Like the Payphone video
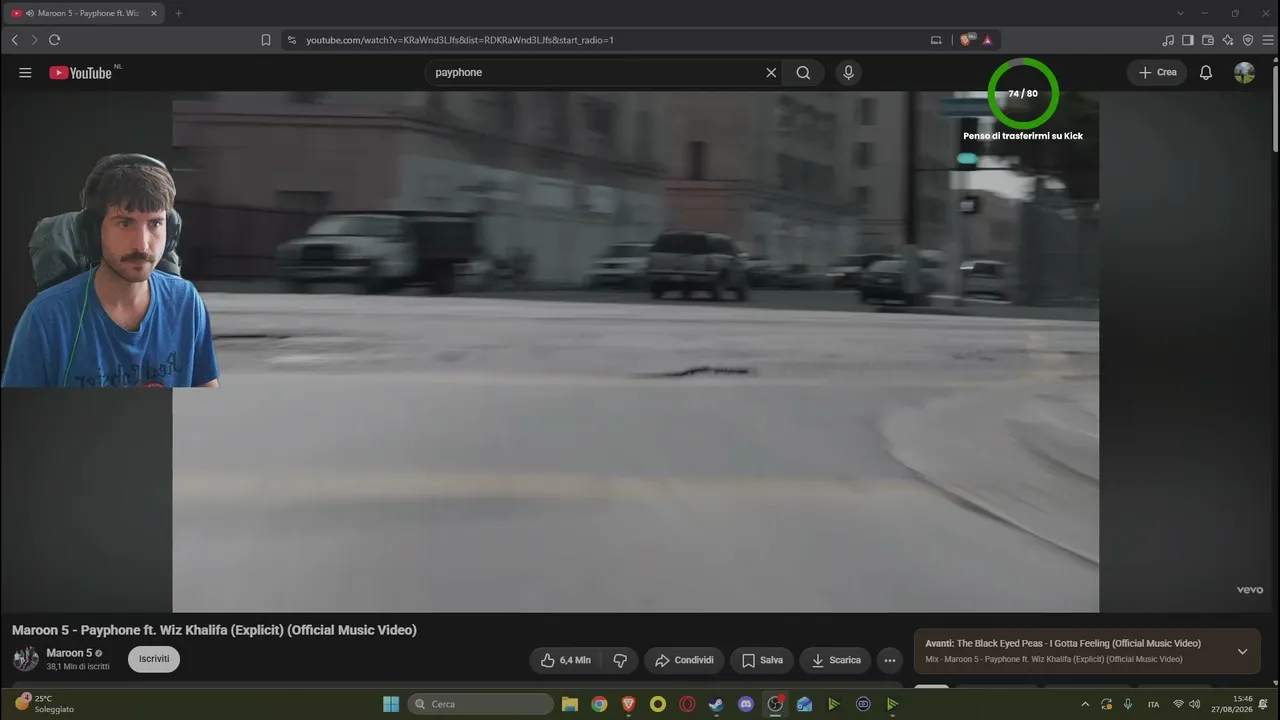This screenshot has width=1280, height=720. tap(566, 660)
